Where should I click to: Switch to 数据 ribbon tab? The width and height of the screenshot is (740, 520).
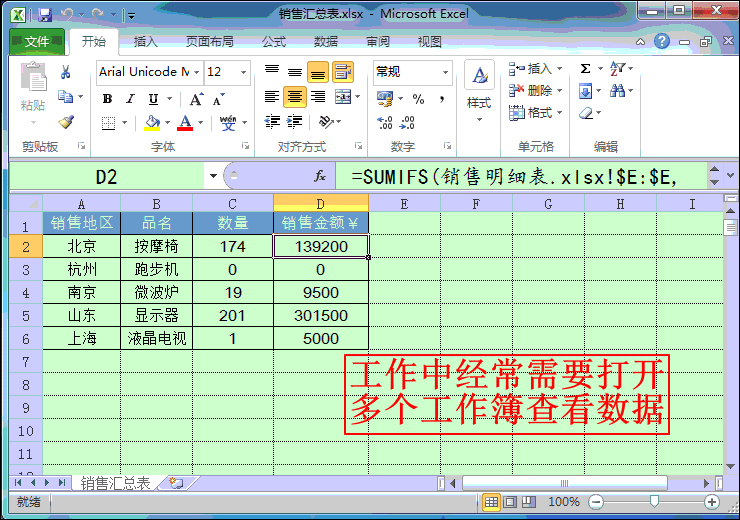coord(326,42)
